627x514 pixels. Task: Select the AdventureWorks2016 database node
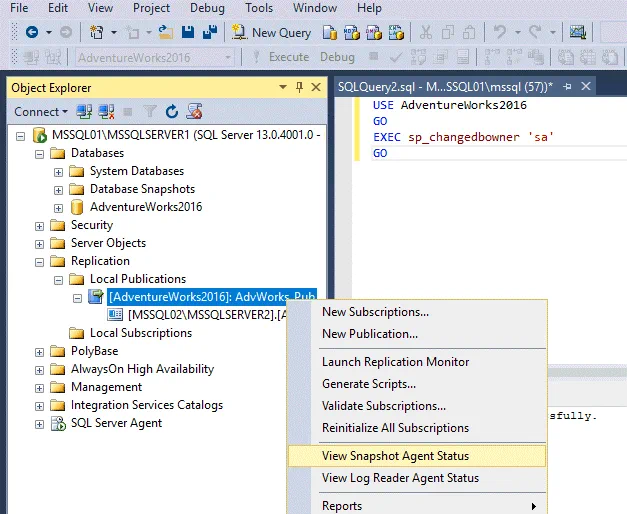[145, 207]
